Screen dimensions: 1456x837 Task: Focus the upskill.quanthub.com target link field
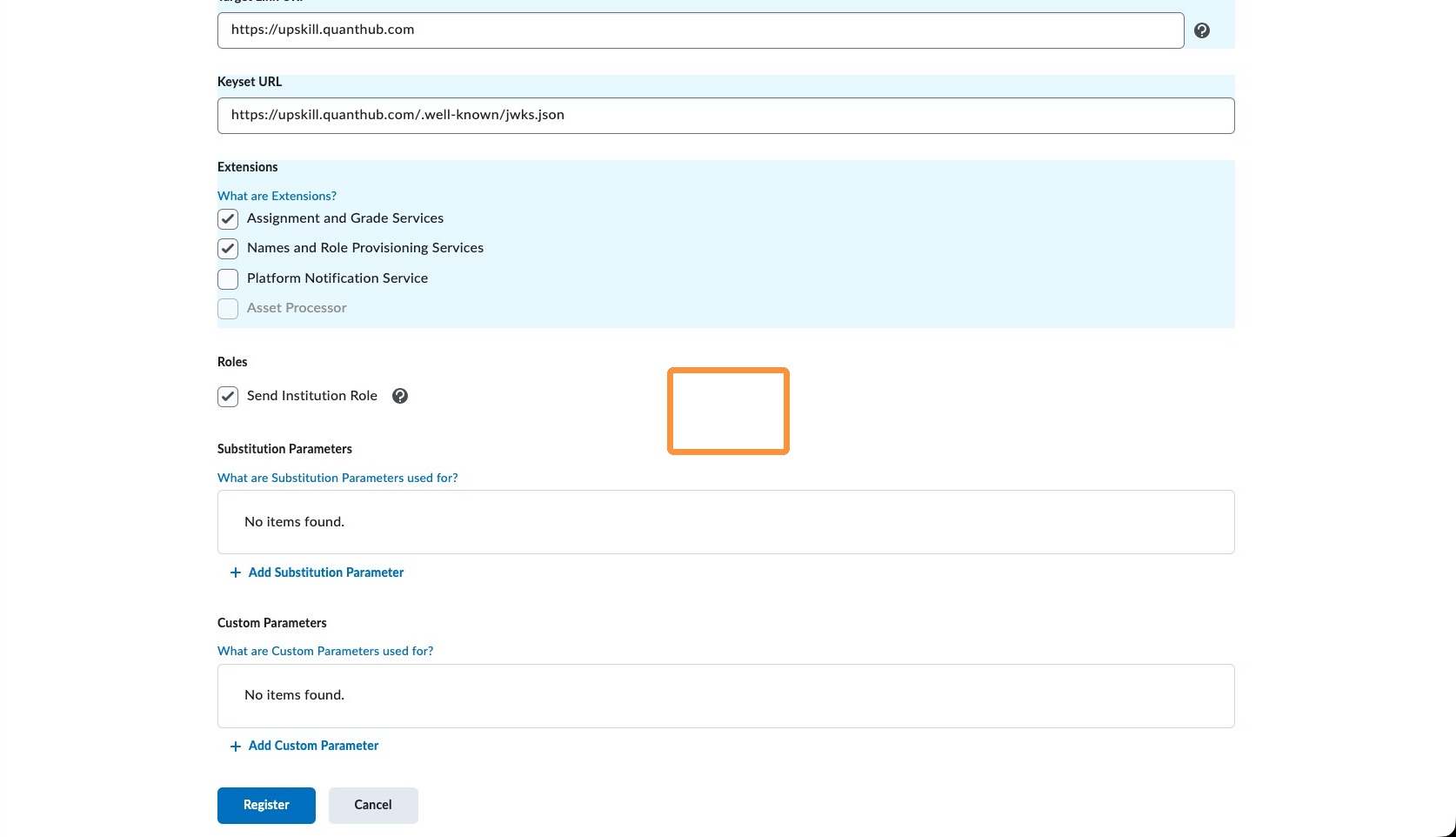click(x=701, y=30)
